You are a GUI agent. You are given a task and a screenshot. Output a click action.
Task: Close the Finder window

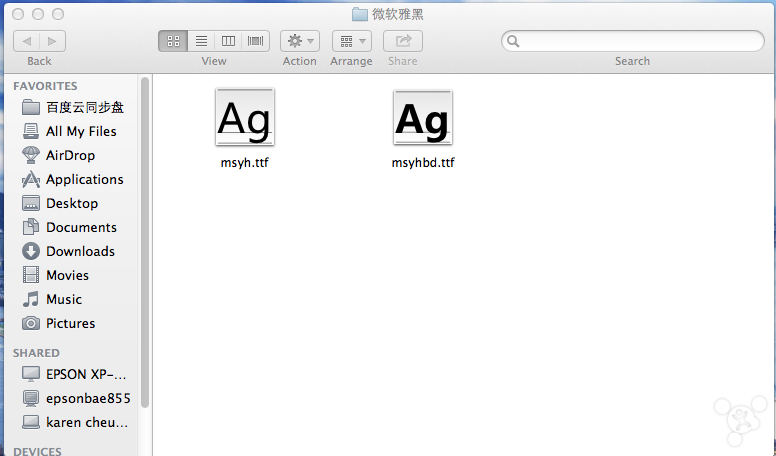click(x=18, y=14)
